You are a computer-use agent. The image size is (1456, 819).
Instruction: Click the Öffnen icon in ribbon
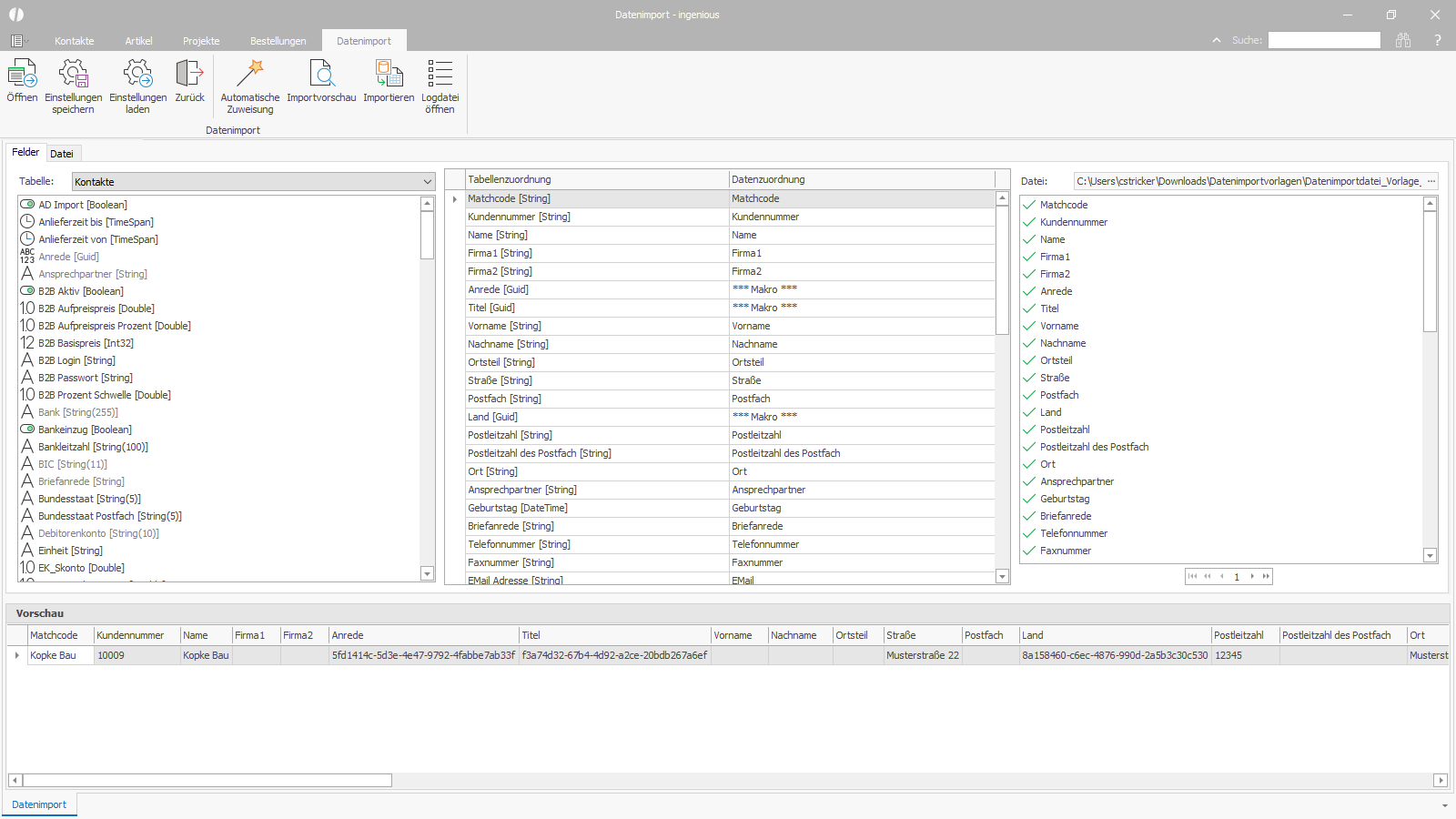[22, 74]
